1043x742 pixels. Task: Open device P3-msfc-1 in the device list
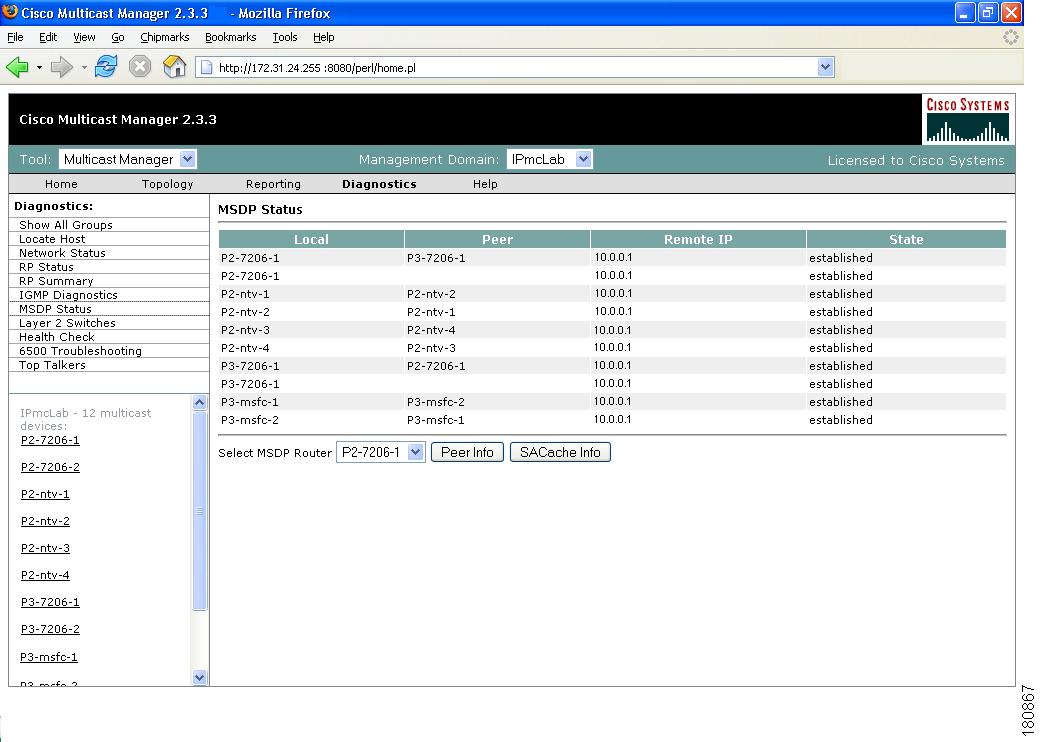click(x=49, y=657)
